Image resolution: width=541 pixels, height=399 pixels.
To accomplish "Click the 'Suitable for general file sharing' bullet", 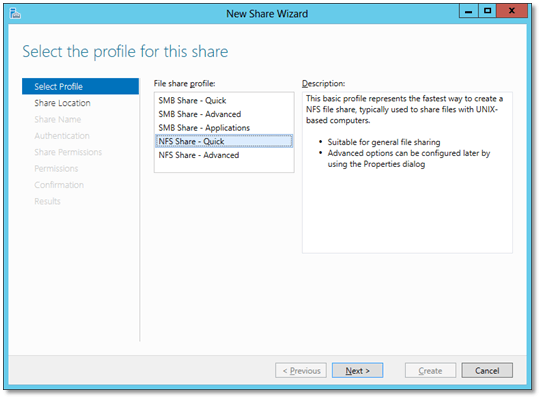I will pos(384,142).
